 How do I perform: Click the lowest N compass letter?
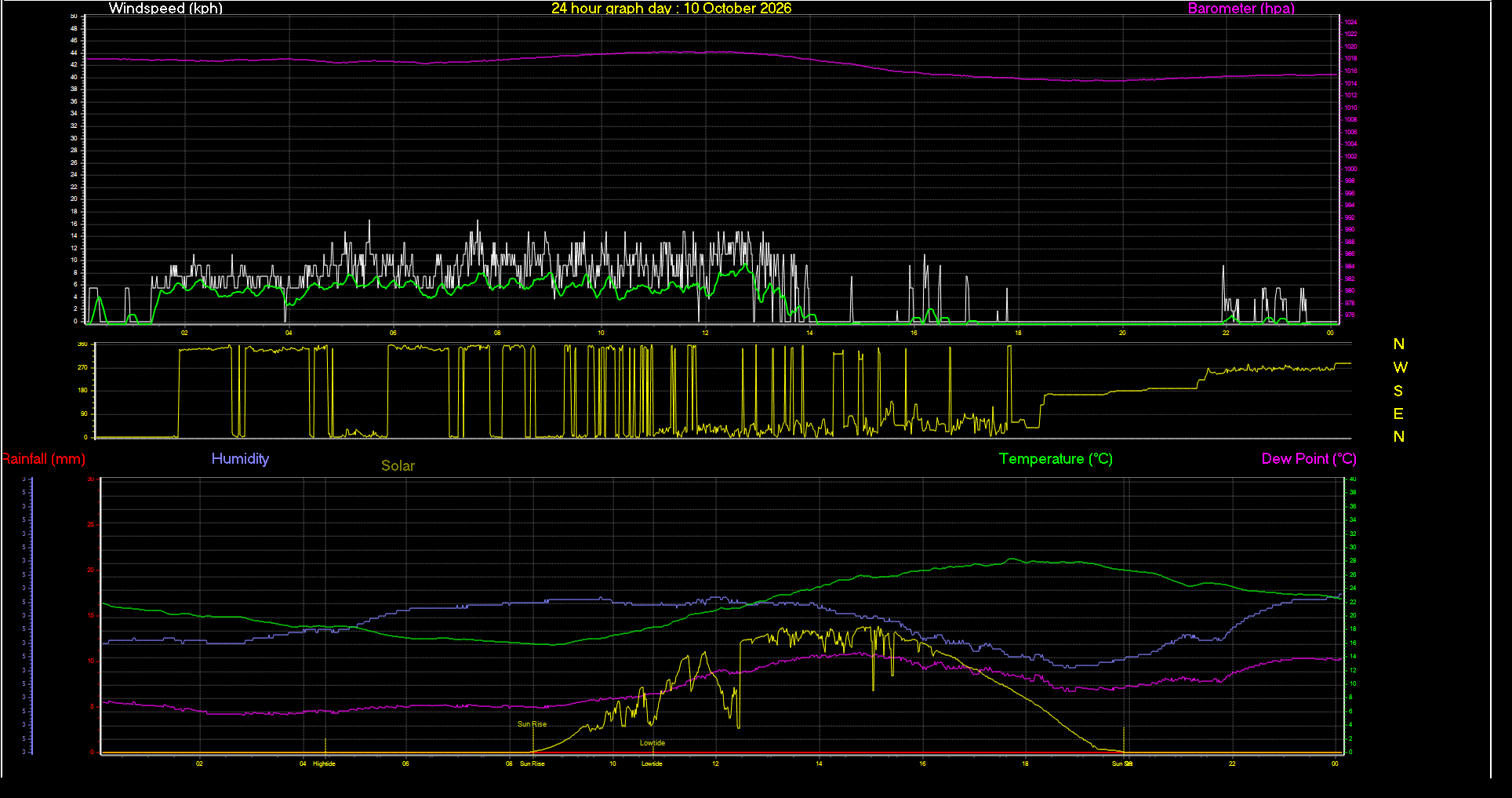click(1398, 436)
